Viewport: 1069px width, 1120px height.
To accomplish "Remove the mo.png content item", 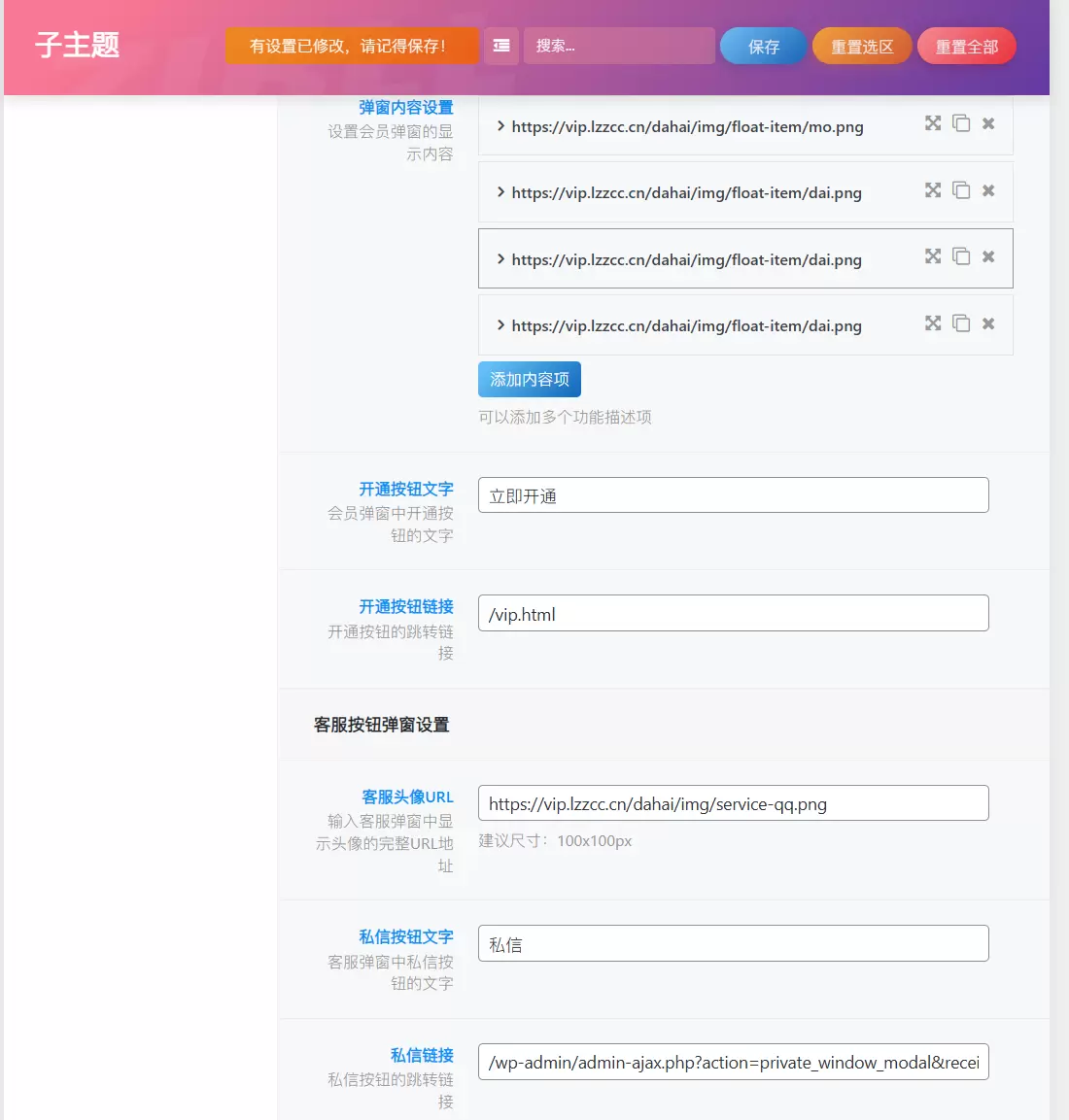I will pos(988,123).
